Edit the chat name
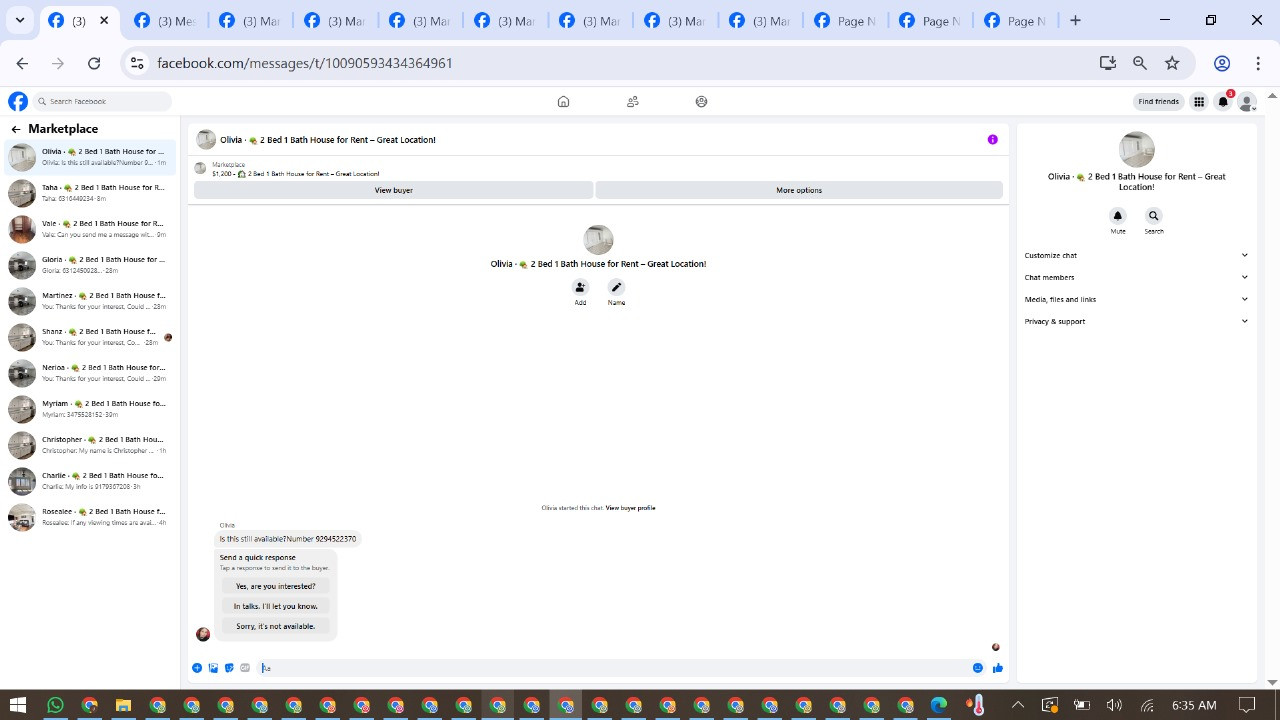Image resolution: width=1280 pixels, height=720 pixels. click(616, 287)
